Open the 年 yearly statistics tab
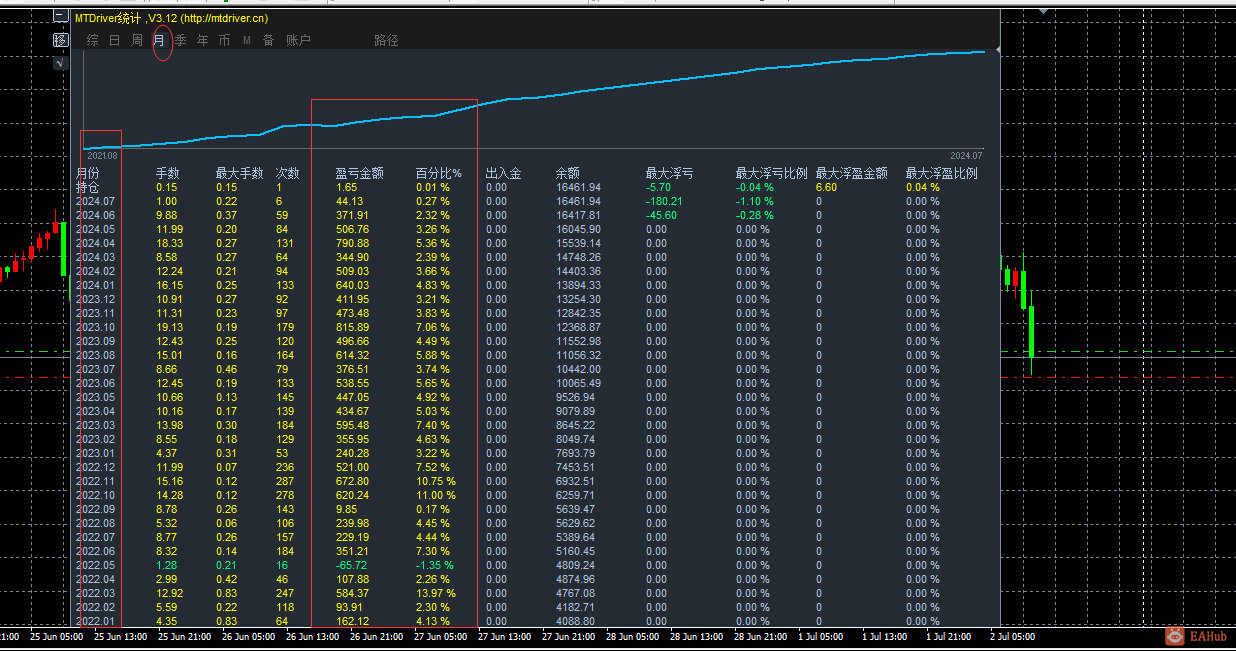The height and width of the screenshot is (651, 1236). 203,40
